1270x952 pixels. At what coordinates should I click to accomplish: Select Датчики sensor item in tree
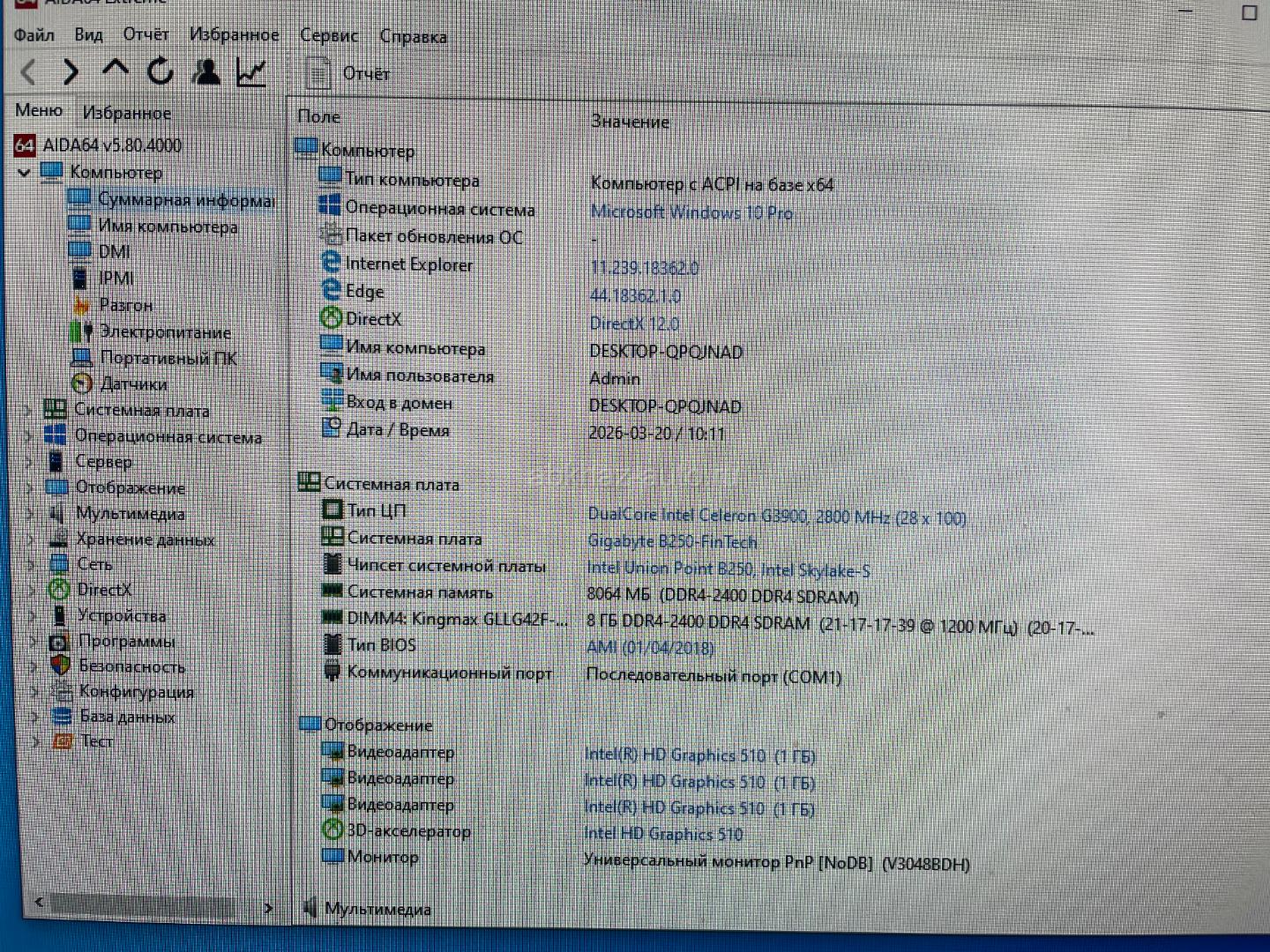132,384
